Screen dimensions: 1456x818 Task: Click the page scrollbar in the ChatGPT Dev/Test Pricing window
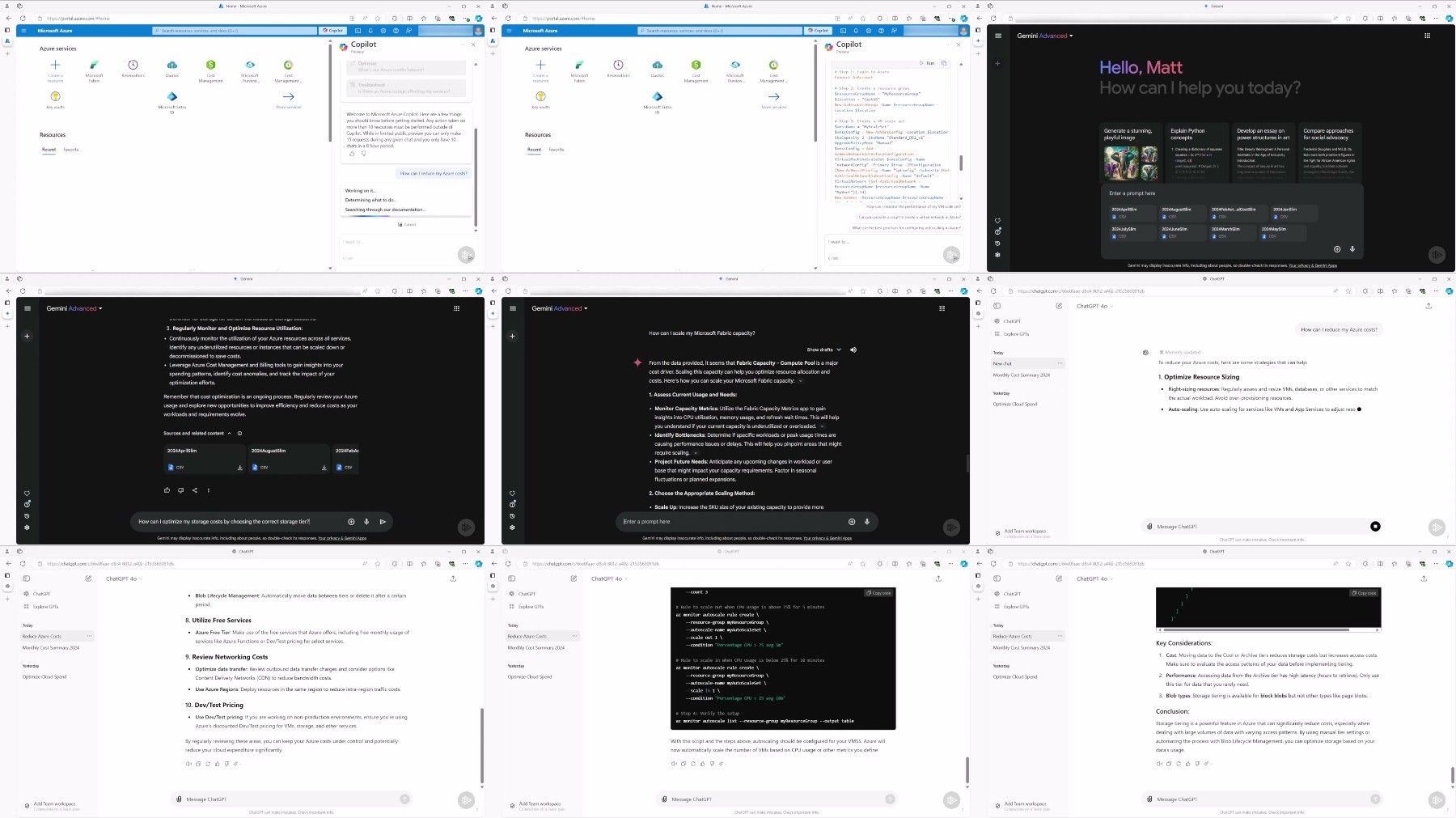pos(482,744)
